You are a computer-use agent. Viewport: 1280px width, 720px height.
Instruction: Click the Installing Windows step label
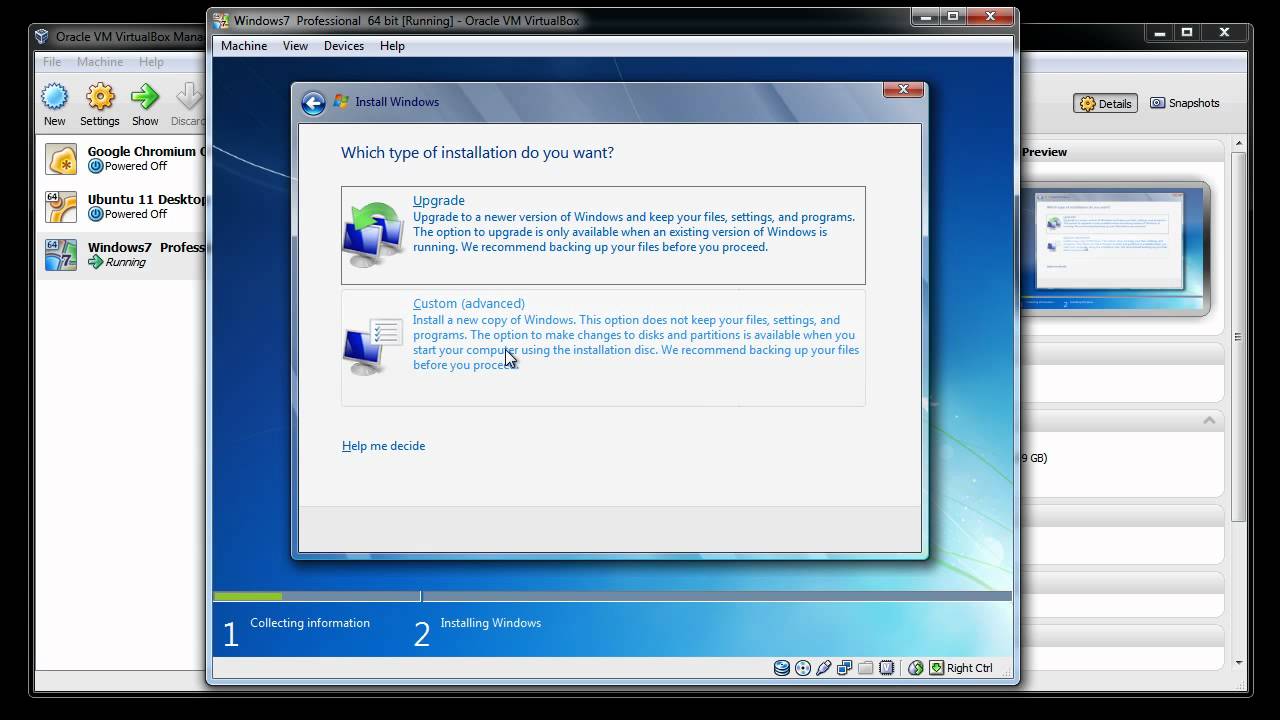point(491,623)
